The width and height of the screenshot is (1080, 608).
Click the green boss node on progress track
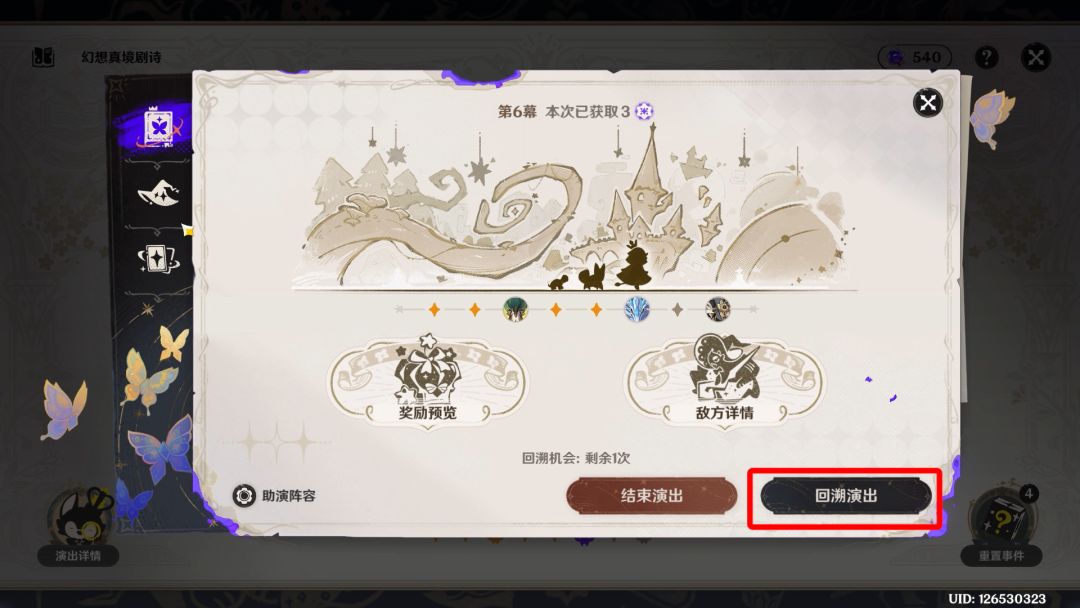[515, 310]
